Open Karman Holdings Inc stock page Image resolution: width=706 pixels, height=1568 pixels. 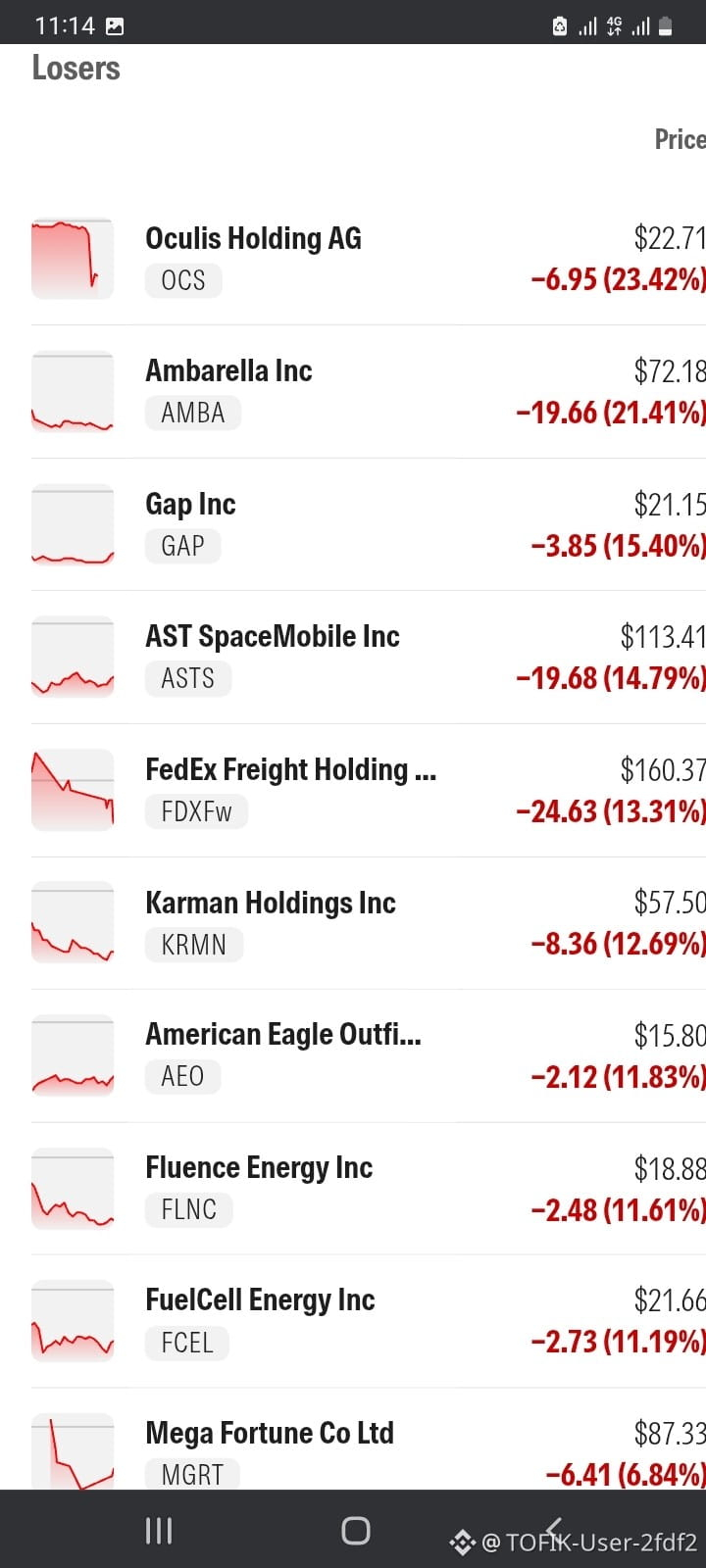(x=369, y=923)
